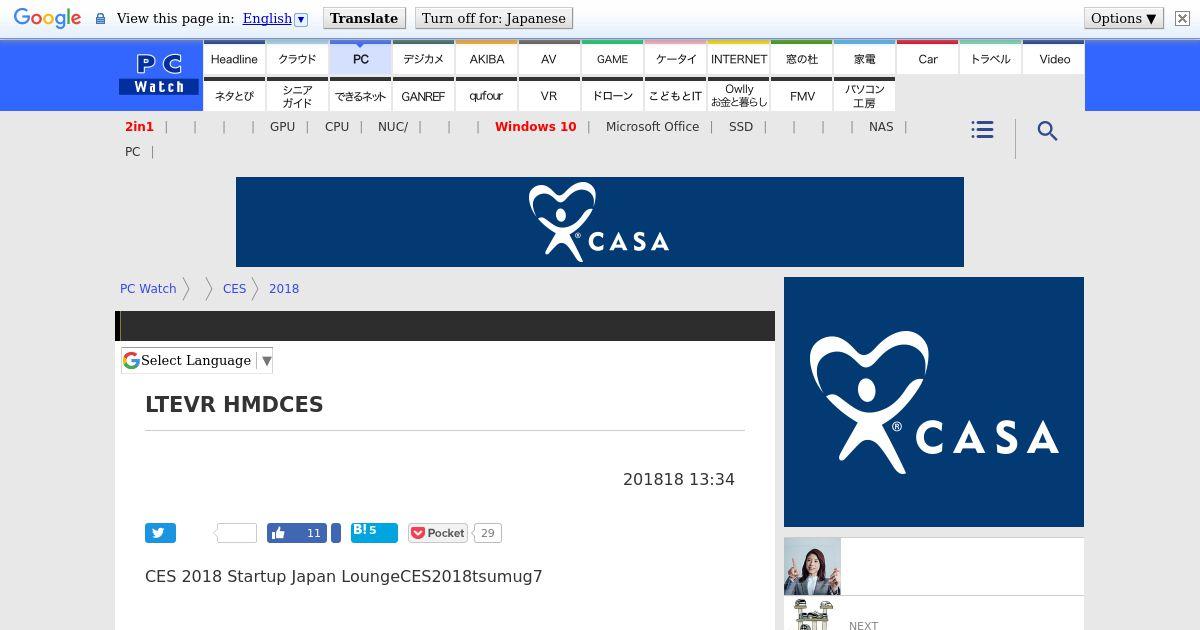Go to 2018 breadcrumb link

284,288
